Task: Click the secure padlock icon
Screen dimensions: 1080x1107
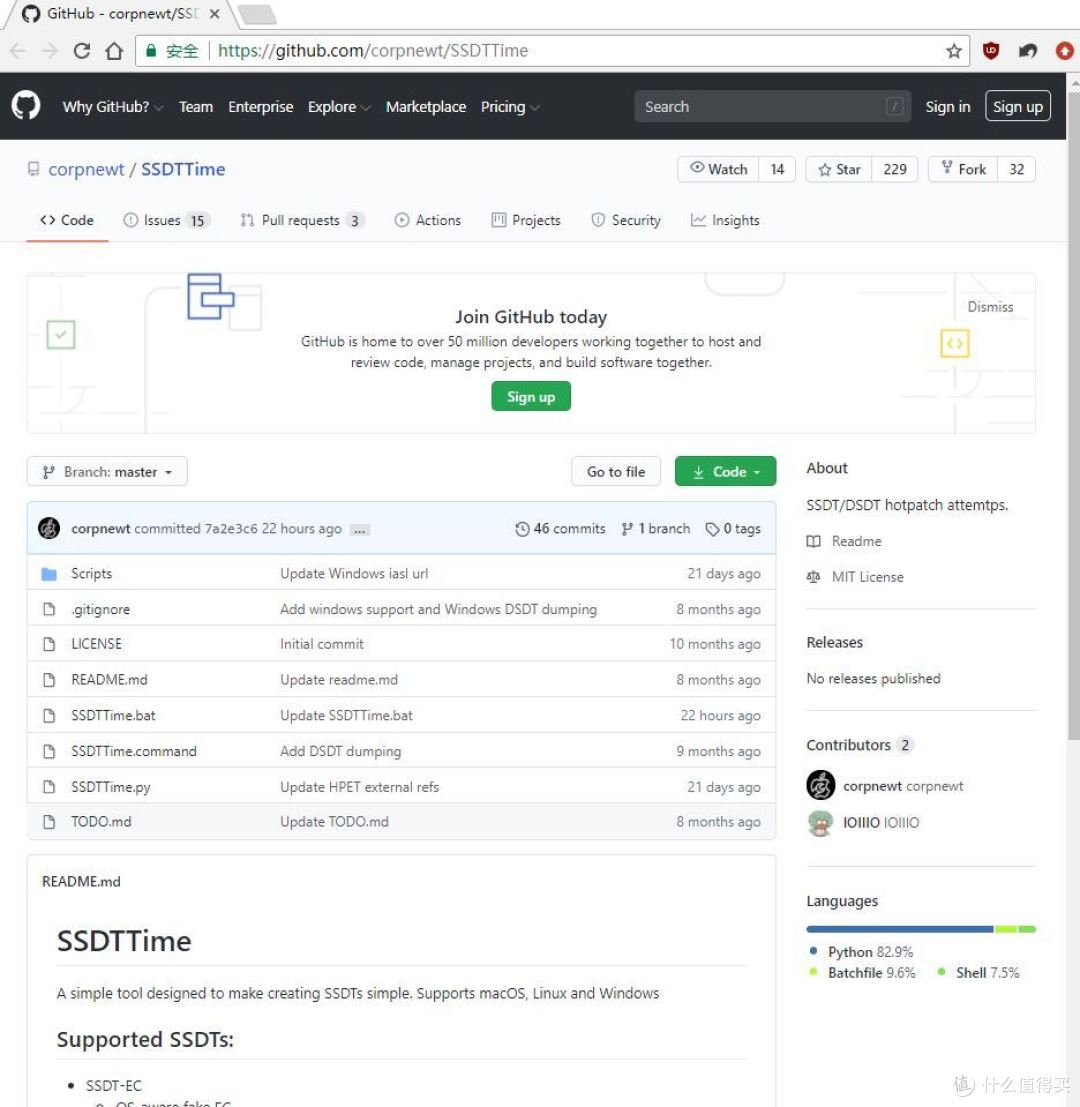Action: point(151,51)
